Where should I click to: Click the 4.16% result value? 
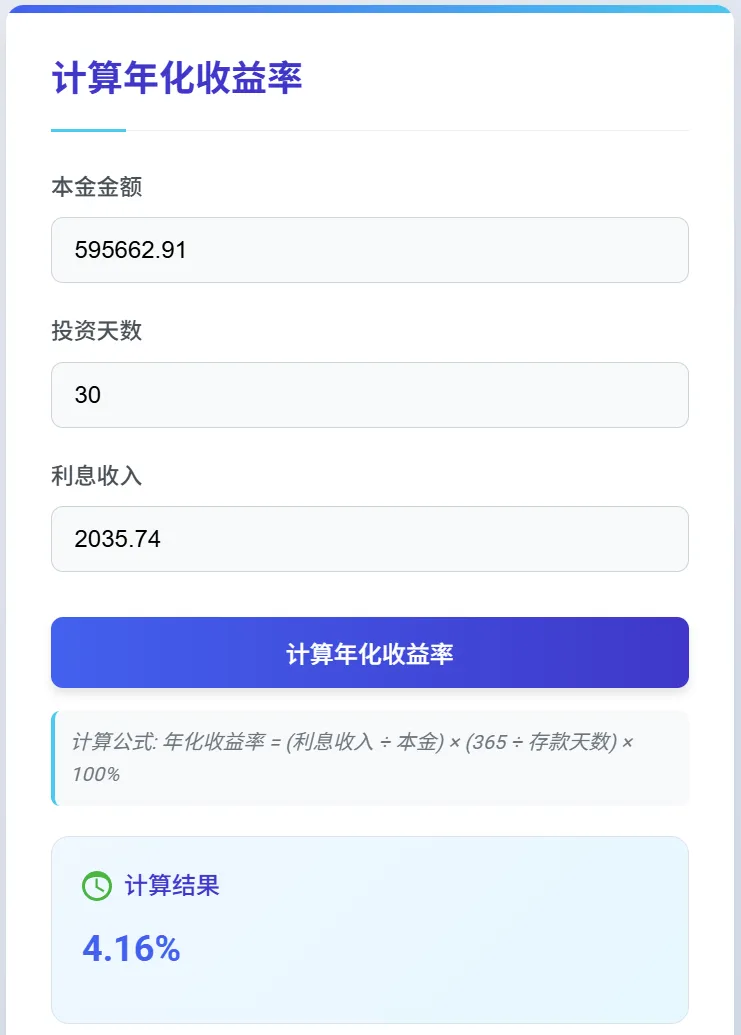tap(131, 949)
